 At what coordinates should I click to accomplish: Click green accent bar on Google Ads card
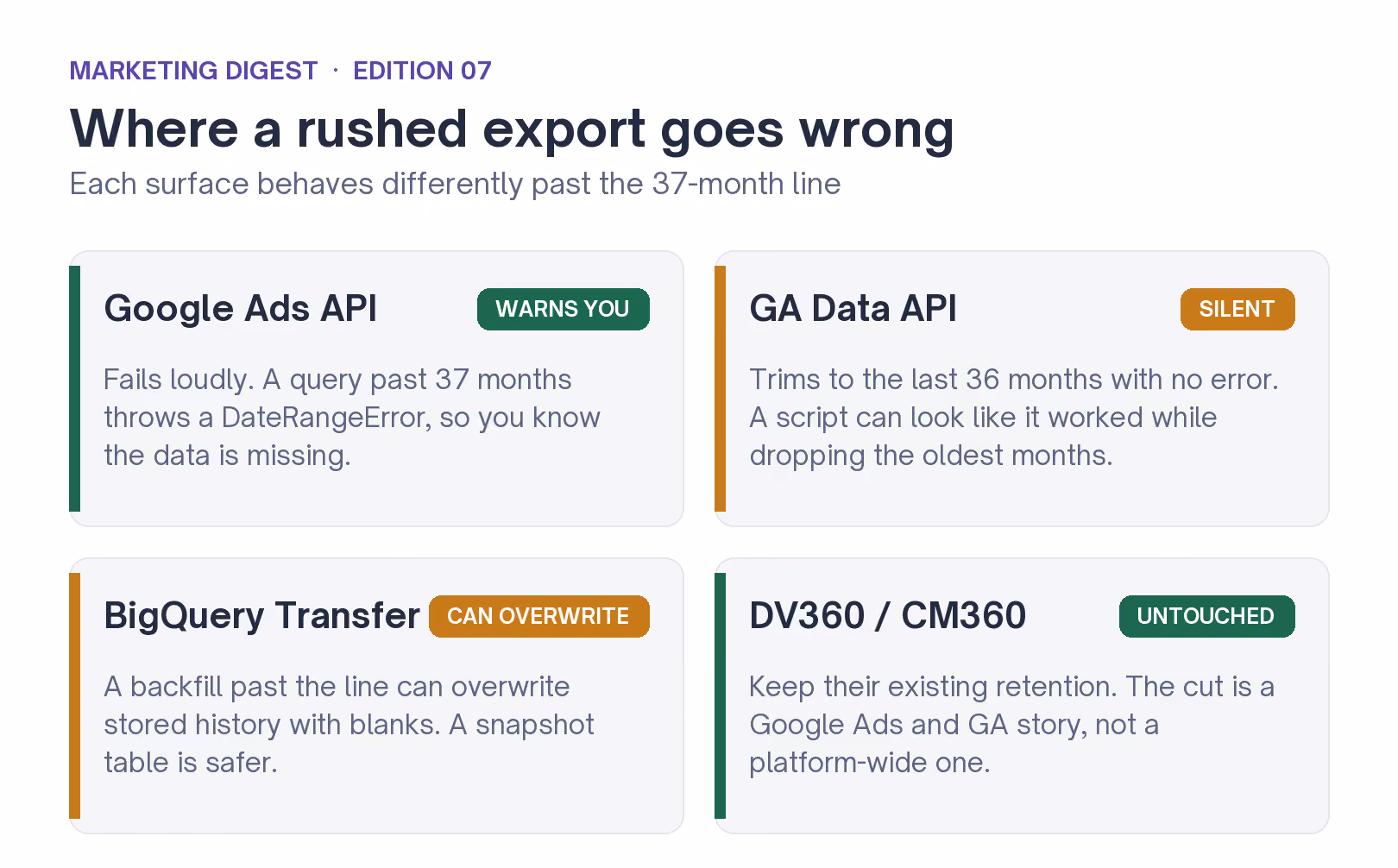click(x=75, y=388)
